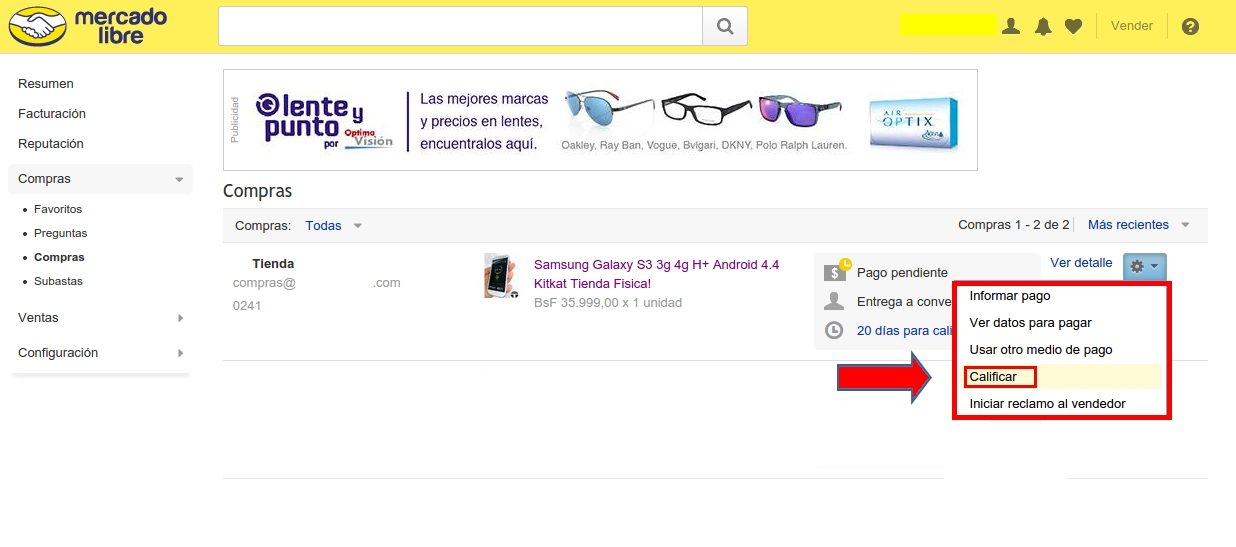1236x547 pixels.
Task: Click the 'Pago pendiente' status text
Action: pyautogui.click(x=902, y=272)
